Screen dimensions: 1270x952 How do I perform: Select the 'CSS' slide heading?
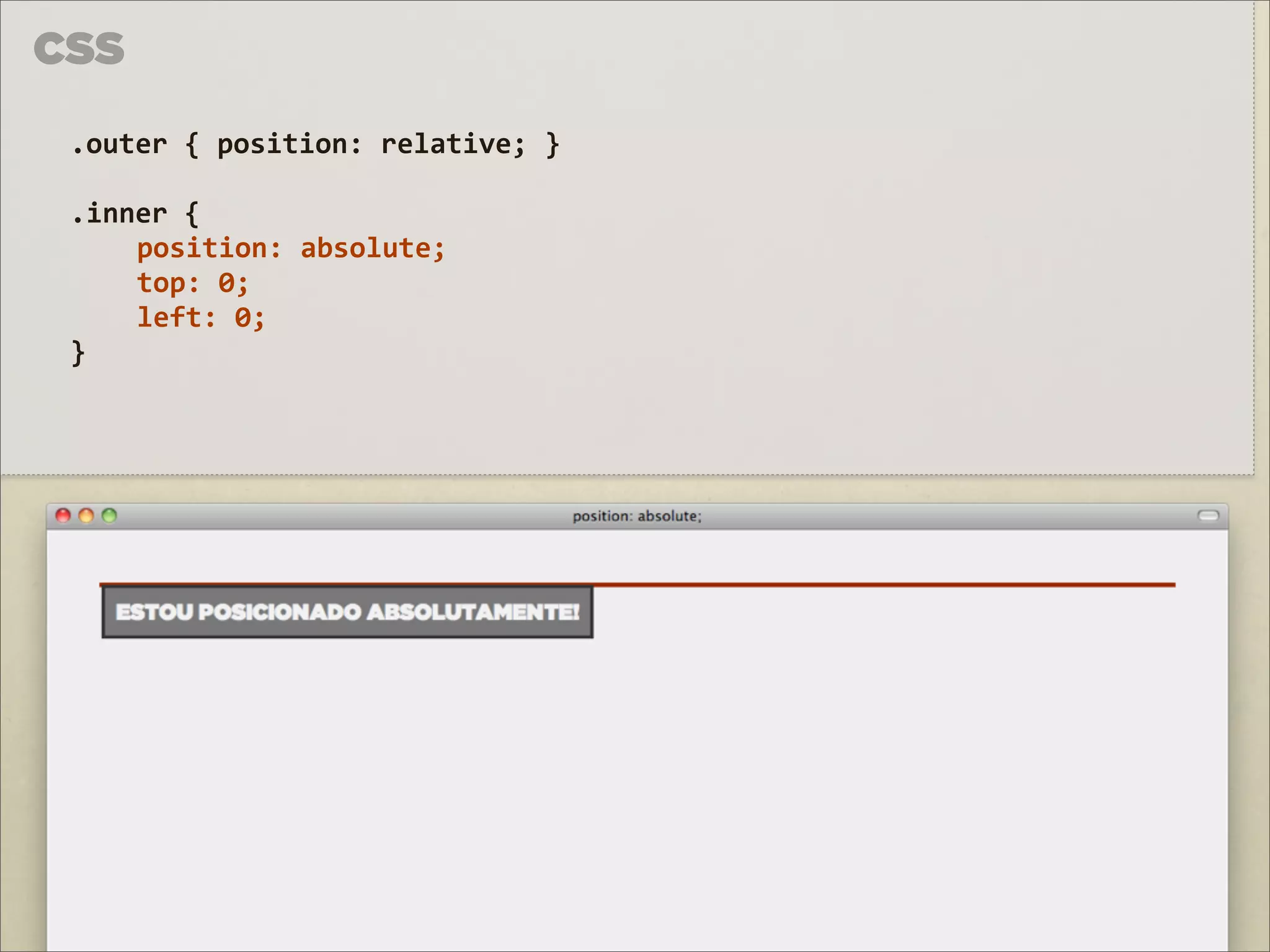[x=79, y=49]
